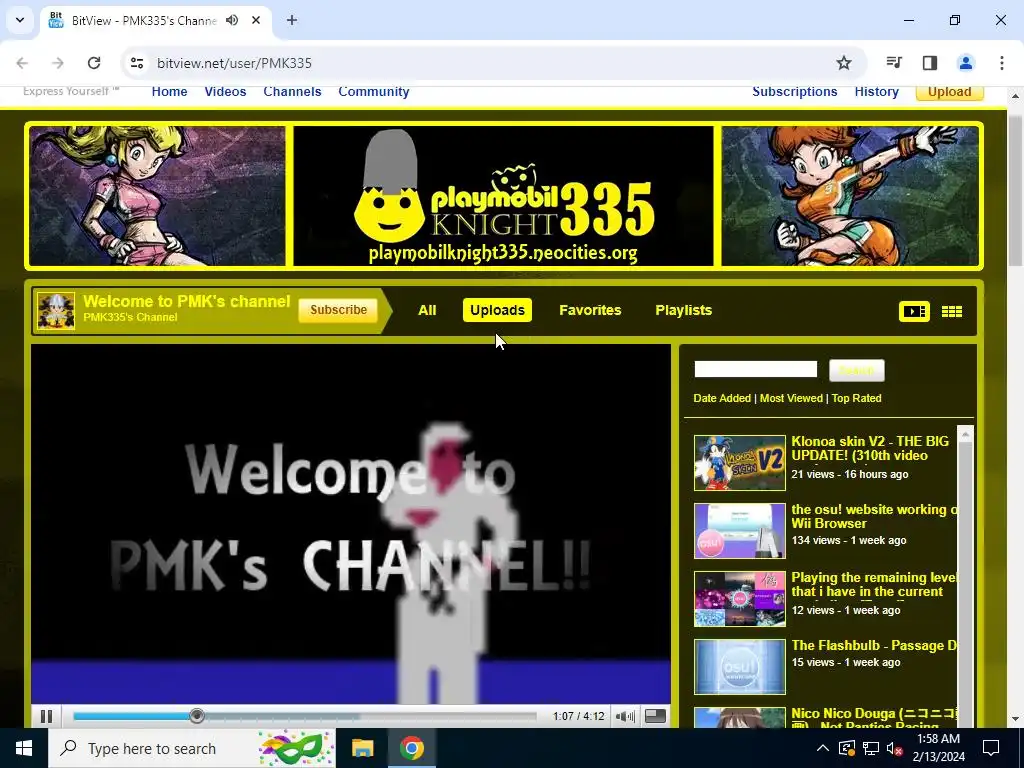
Task: Click the Windows taskbar search box
Action: [192, 748]
